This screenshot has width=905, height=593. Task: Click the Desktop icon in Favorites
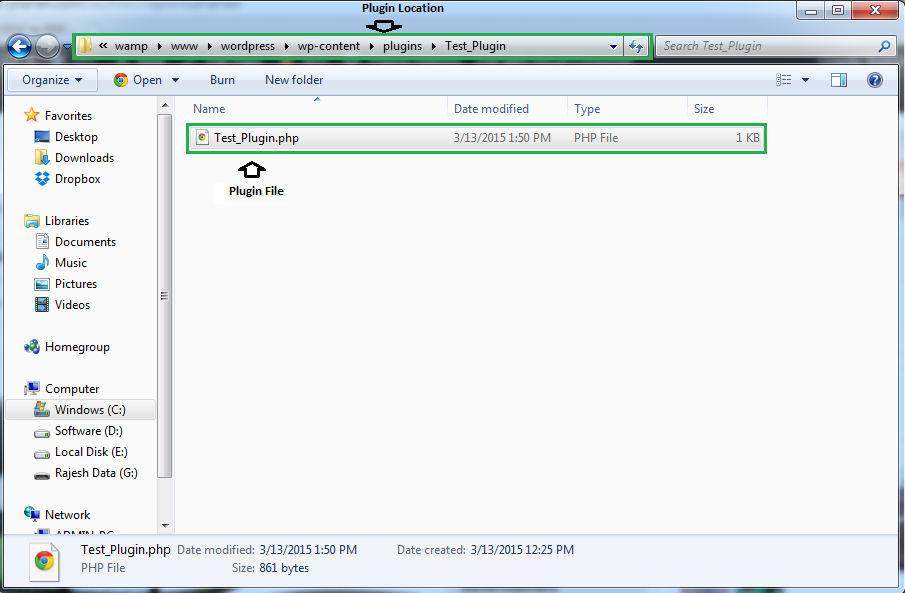tap(42, 137)
